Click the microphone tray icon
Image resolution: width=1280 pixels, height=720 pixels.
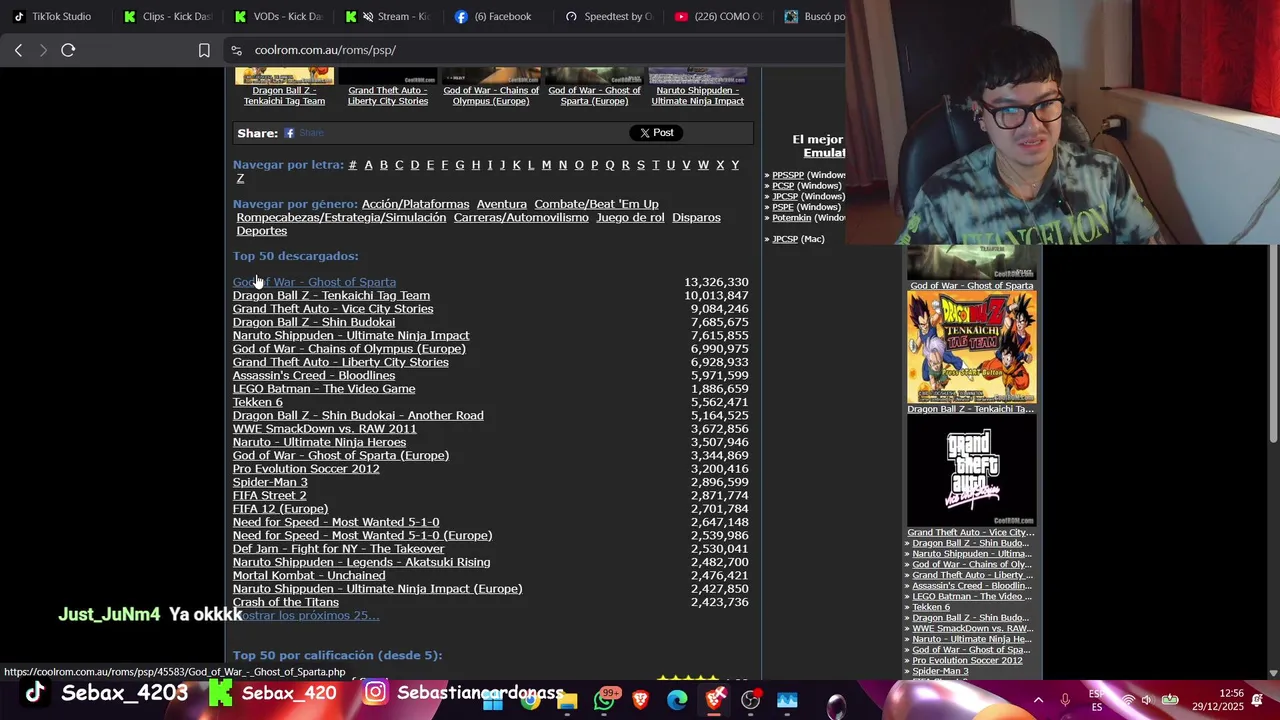pyautogui.click(x=1066, y=700)
